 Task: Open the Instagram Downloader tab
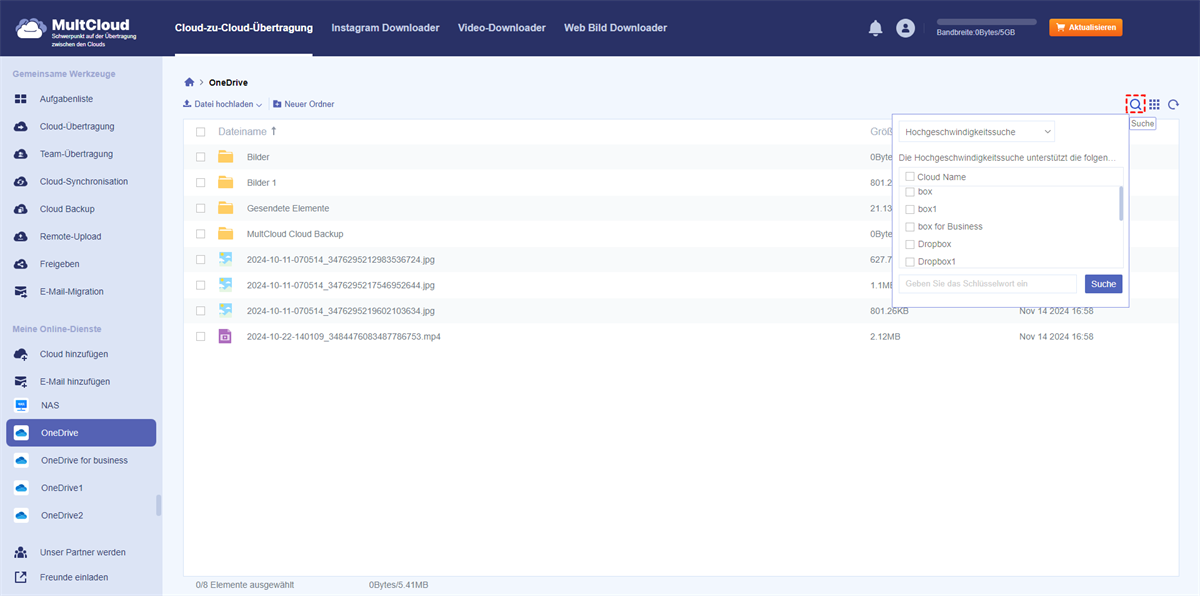coord(385,28)
